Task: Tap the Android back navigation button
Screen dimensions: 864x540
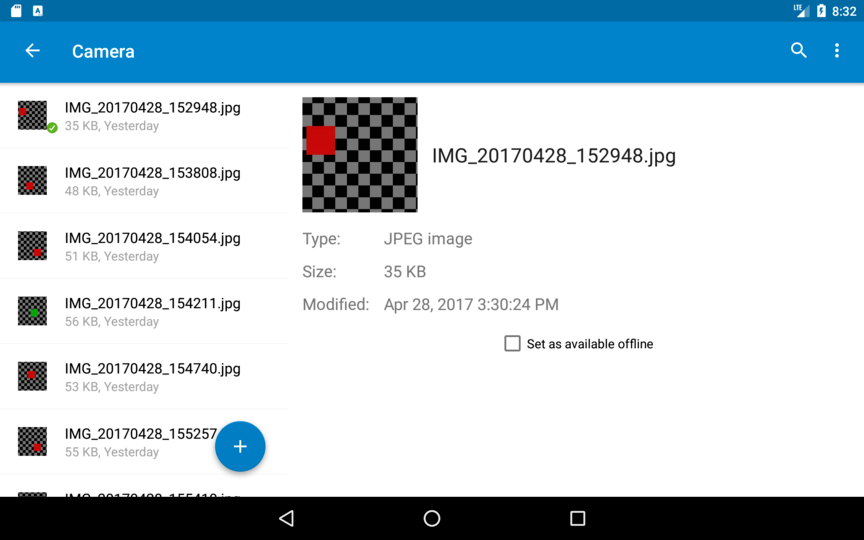Action: pyautogui.click(x=287, y=518)
